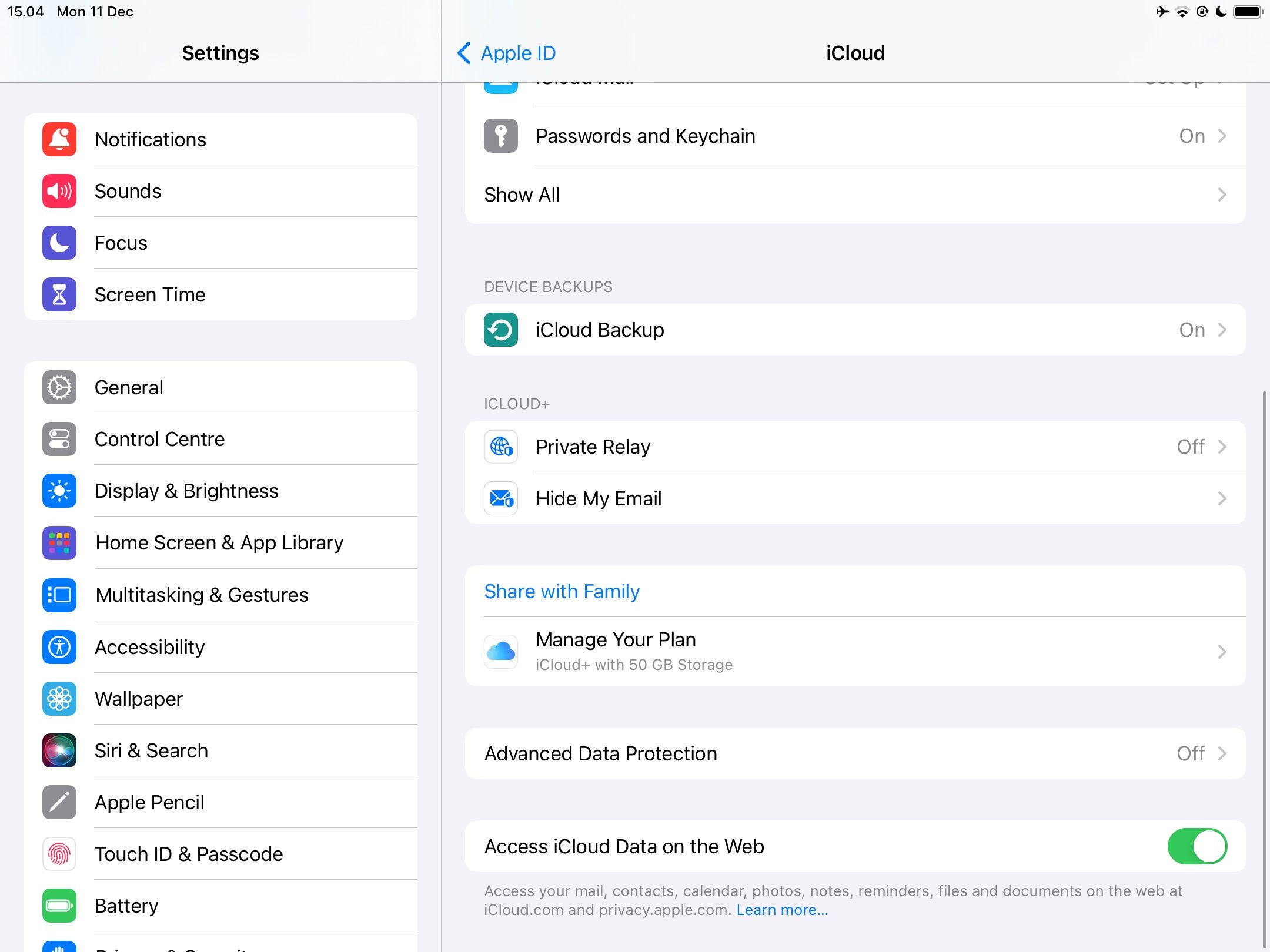This screenshot has height=952, width=1270.
Task: Open Focus via the crescent moon icon
Action: tap(59, 242)
